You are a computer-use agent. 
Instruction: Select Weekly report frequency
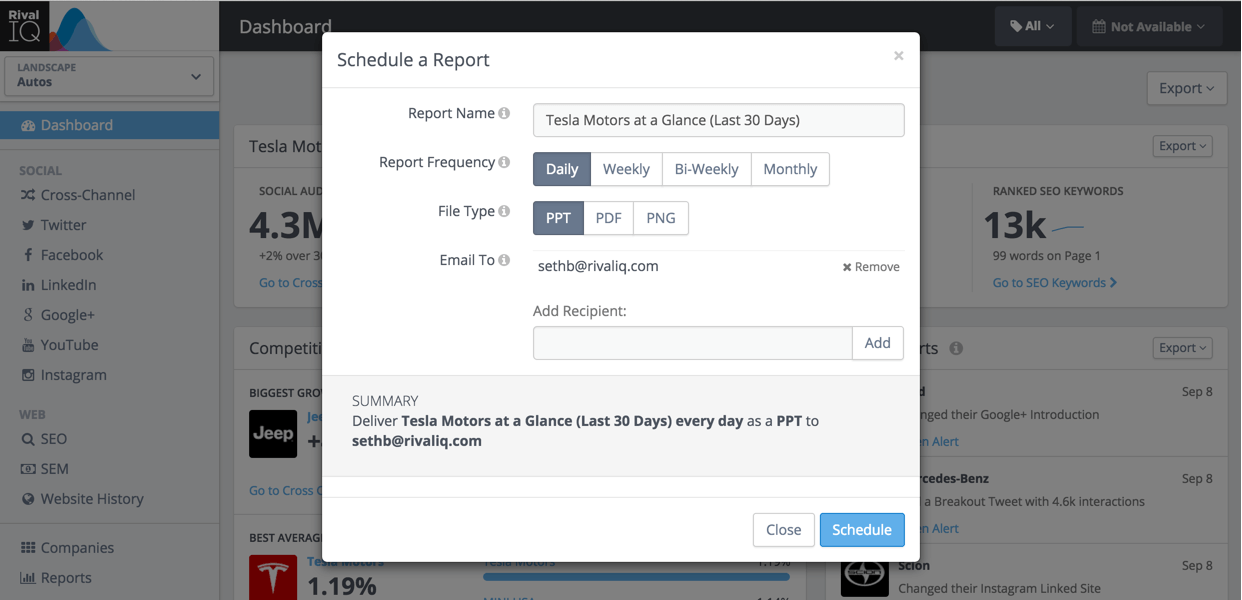tap(627, 169)
